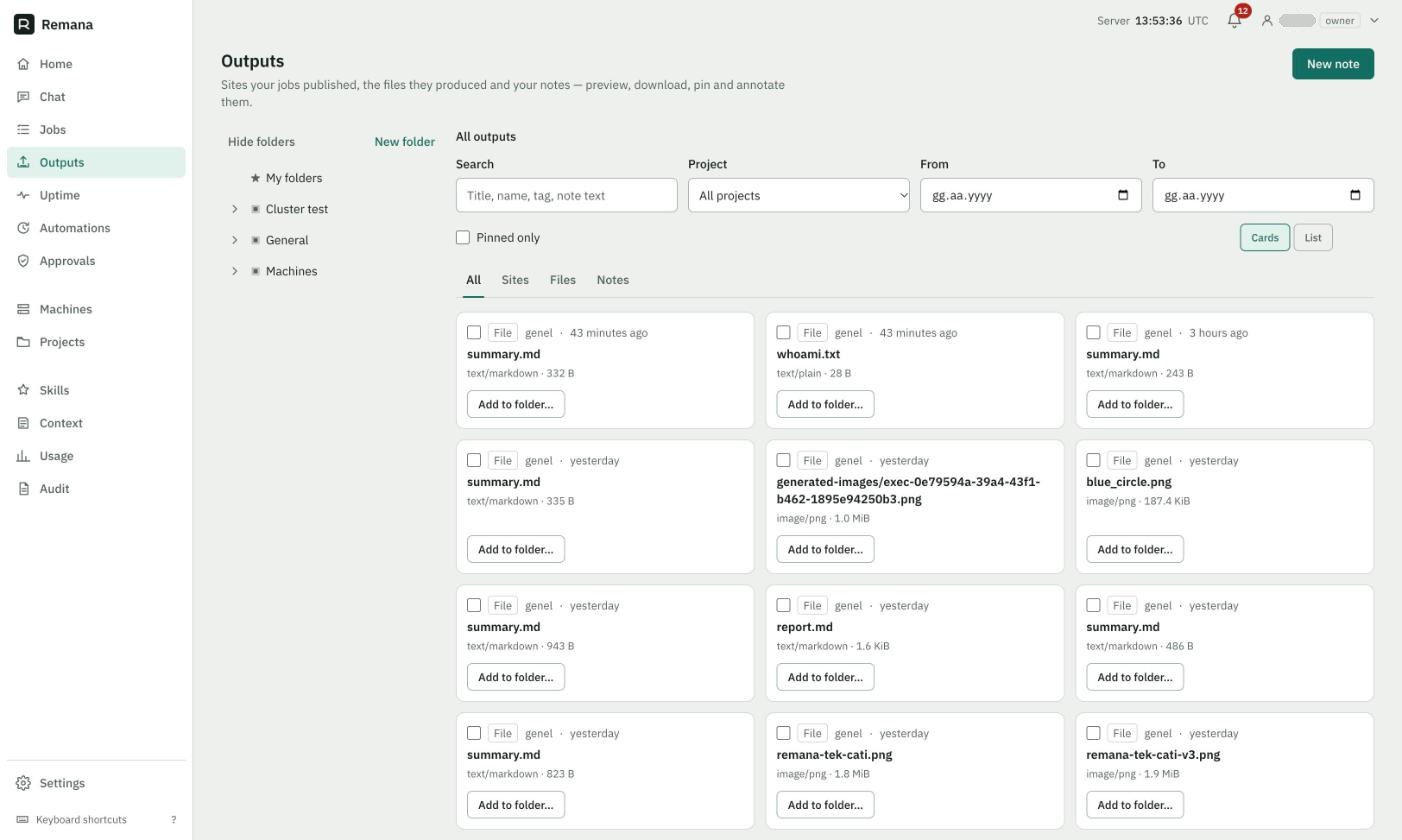
Task: Click the Remana logo icon
Action: 24,24
